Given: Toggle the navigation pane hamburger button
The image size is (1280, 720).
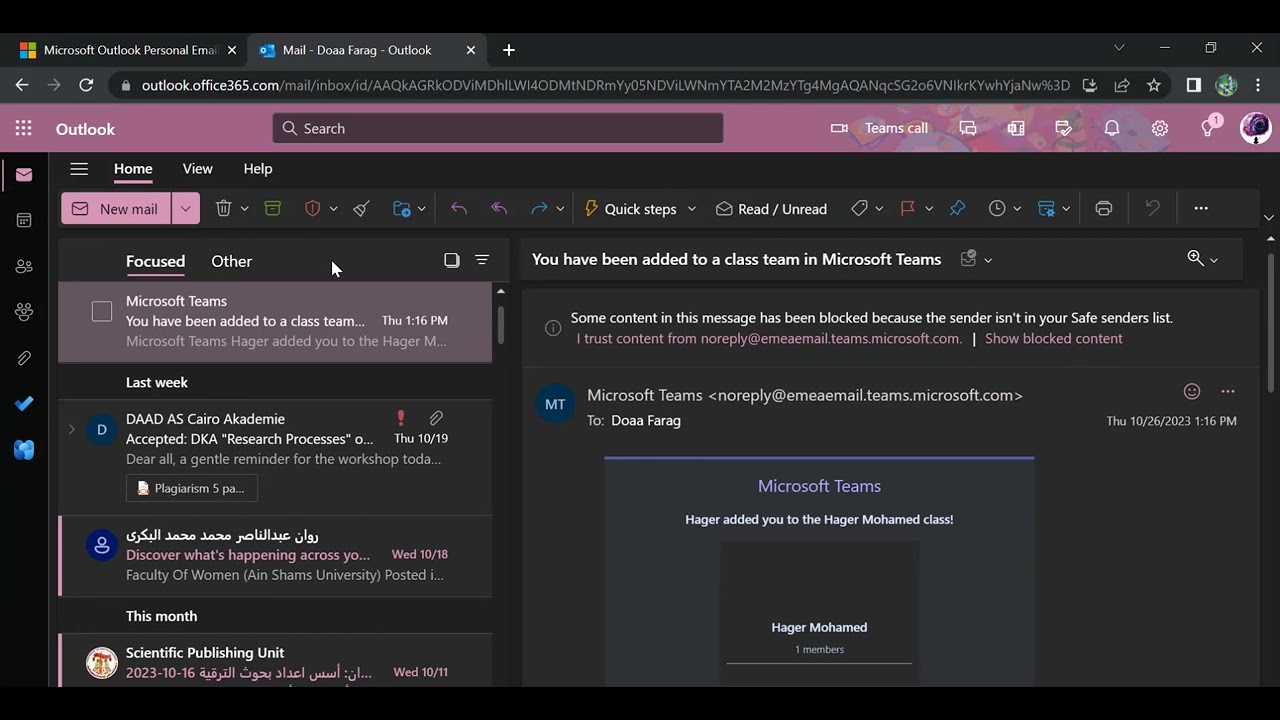Looking at the screenshot, I should 79,169.
